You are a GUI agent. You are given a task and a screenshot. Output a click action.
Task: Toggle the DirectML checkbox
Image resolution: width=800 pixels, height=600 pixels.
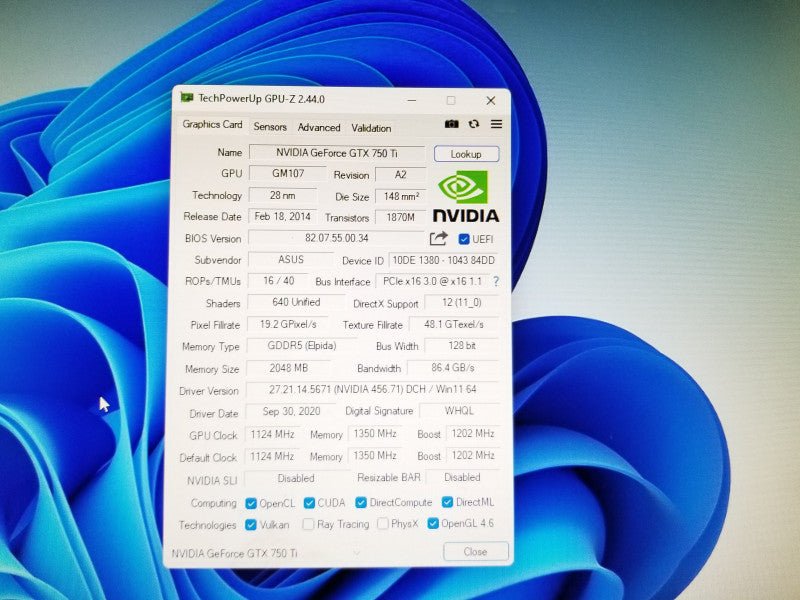point(447,502)
